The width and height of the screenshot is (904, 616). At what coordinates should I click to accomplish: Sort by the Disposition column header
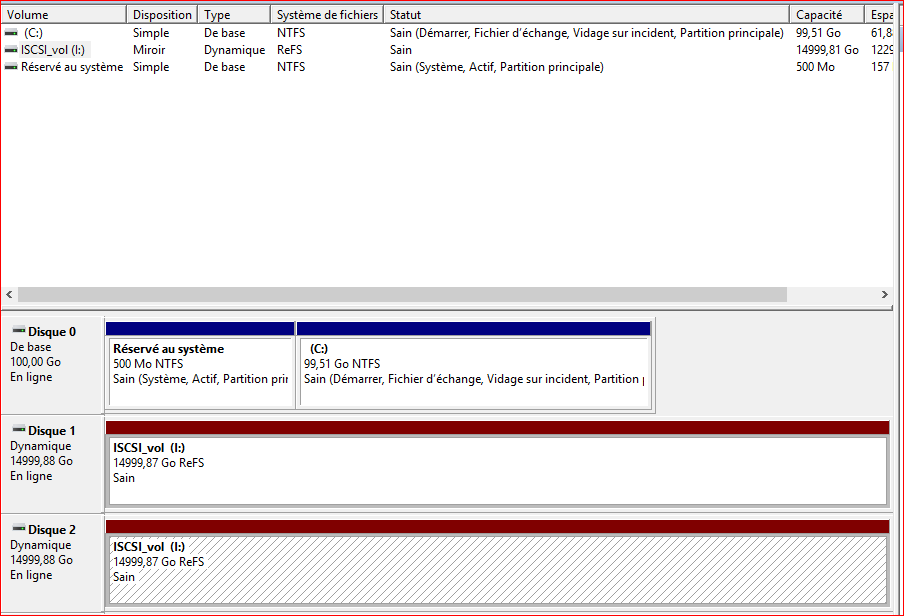tap(162, 15)
